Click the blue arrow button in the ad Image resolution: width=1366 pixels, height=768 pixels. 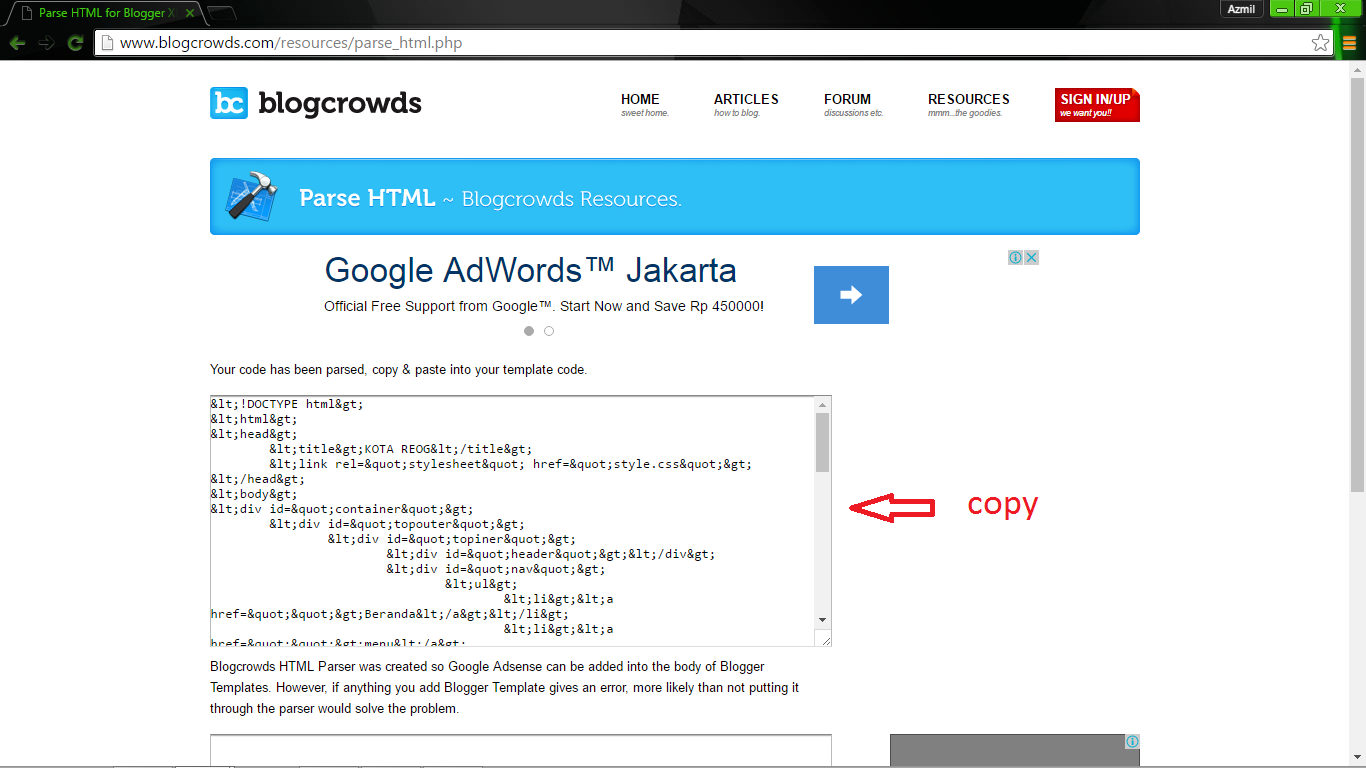[x=851, y=295]
